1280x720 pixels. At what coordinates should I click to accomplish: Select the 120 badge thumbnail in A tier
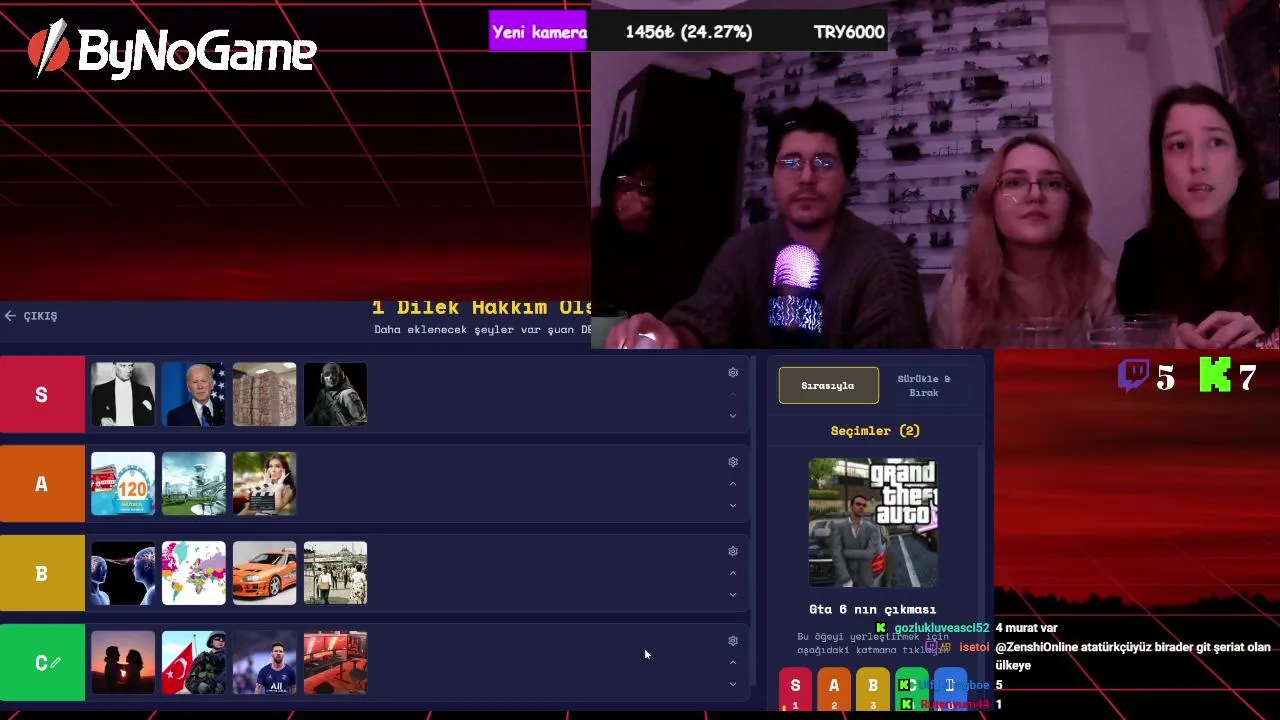(123, 484)
